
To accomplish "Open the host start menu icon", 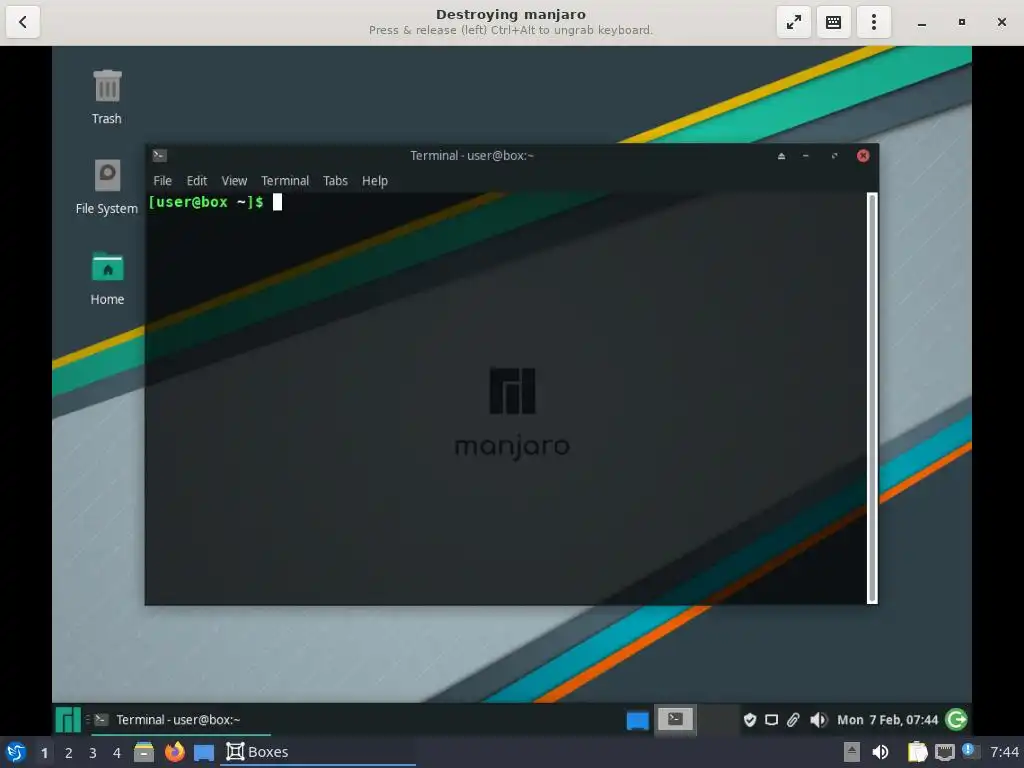I will tap(16, 752).
